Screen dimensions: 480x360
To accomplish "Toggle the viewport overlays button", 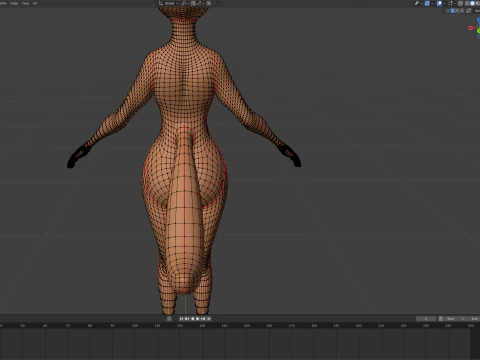I will (x=439, y=3).
